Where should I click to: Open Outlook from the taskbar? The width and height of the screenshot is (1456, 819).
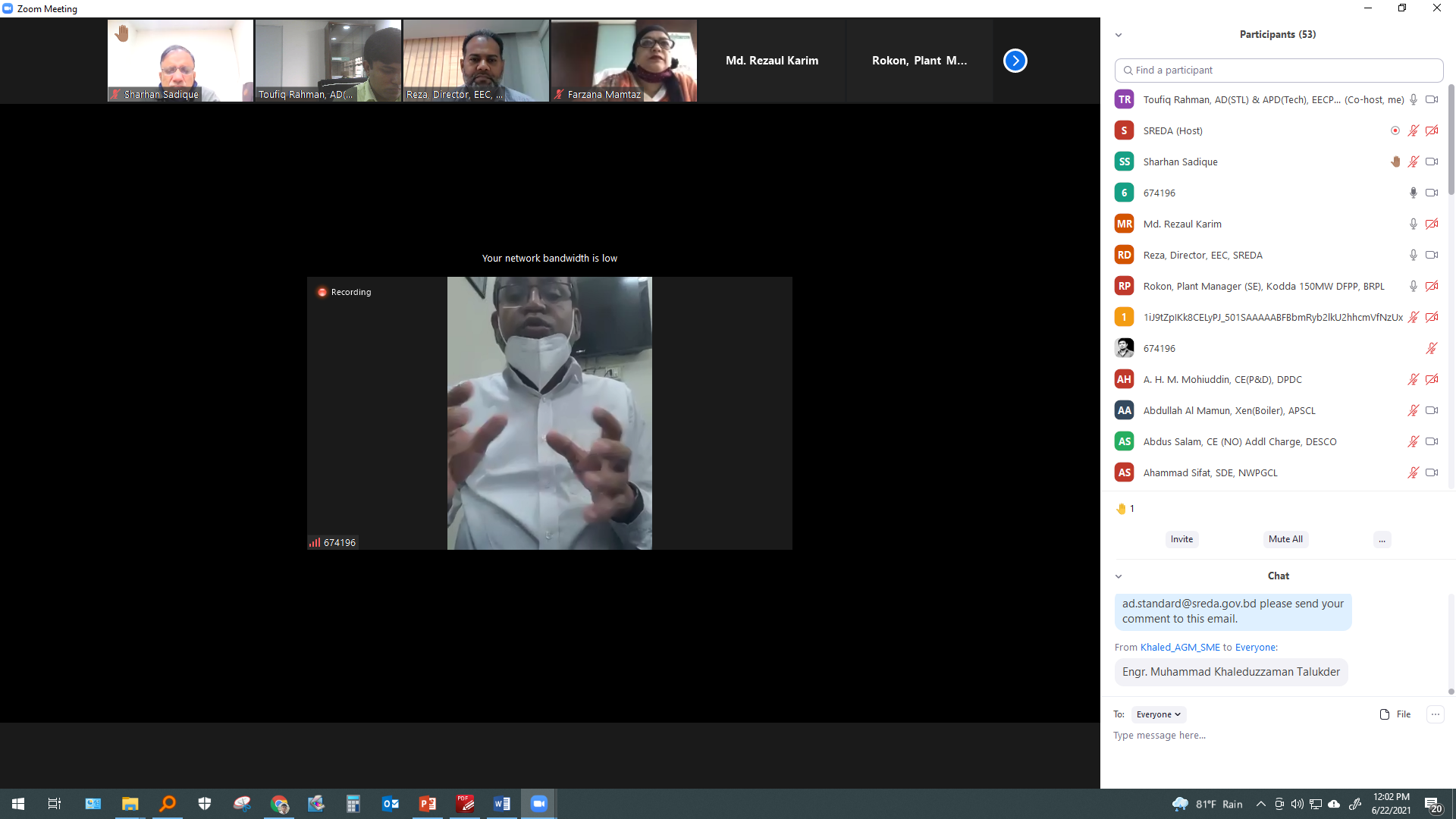(391, 804)
